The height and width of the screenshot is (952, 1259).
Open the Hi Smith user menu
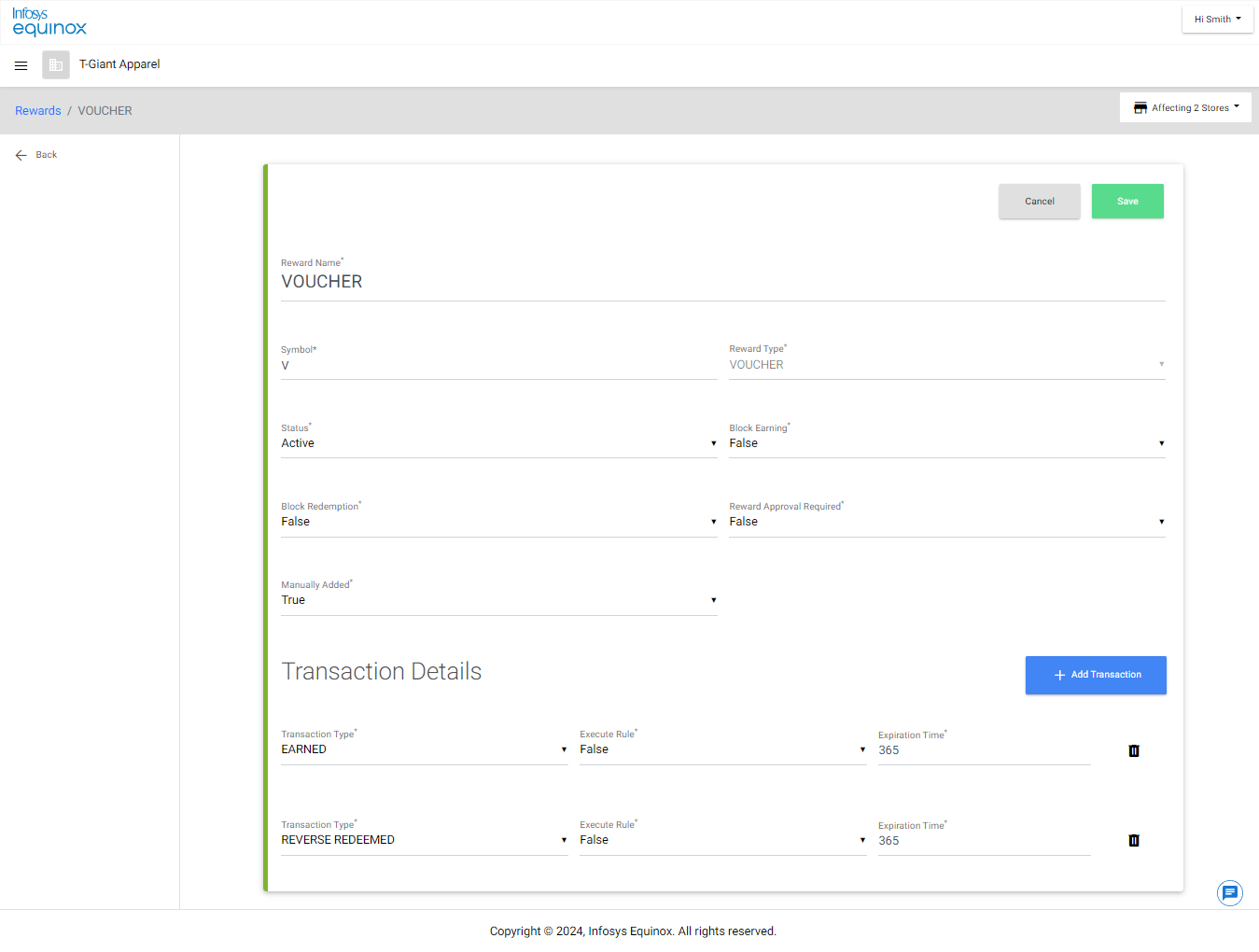click(1217, 20)
